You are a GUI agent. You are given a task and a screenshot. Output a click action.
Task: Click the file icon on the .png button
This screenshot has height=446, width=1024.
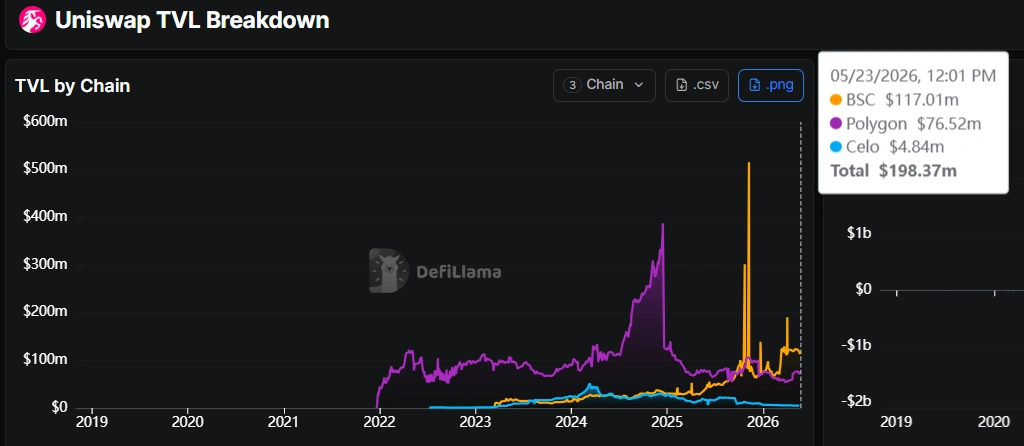pyautogui.click(x=754, y=85)
